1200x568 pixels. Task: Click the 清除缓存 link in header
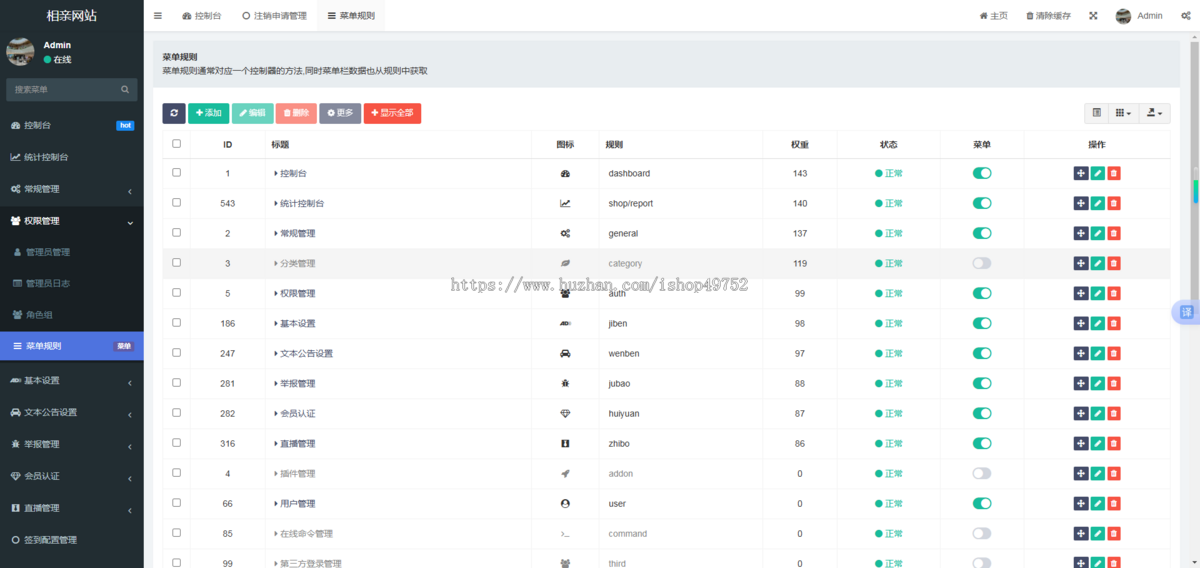tap(1048, 16)
